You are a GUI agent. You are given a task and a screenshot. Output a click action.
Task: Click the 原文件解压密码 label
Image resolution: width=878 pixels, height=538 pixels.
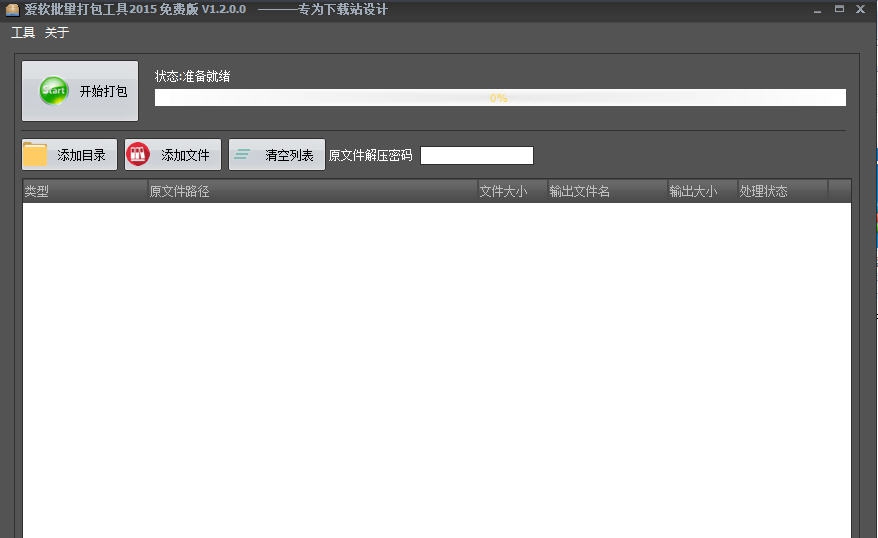[370, 155]
